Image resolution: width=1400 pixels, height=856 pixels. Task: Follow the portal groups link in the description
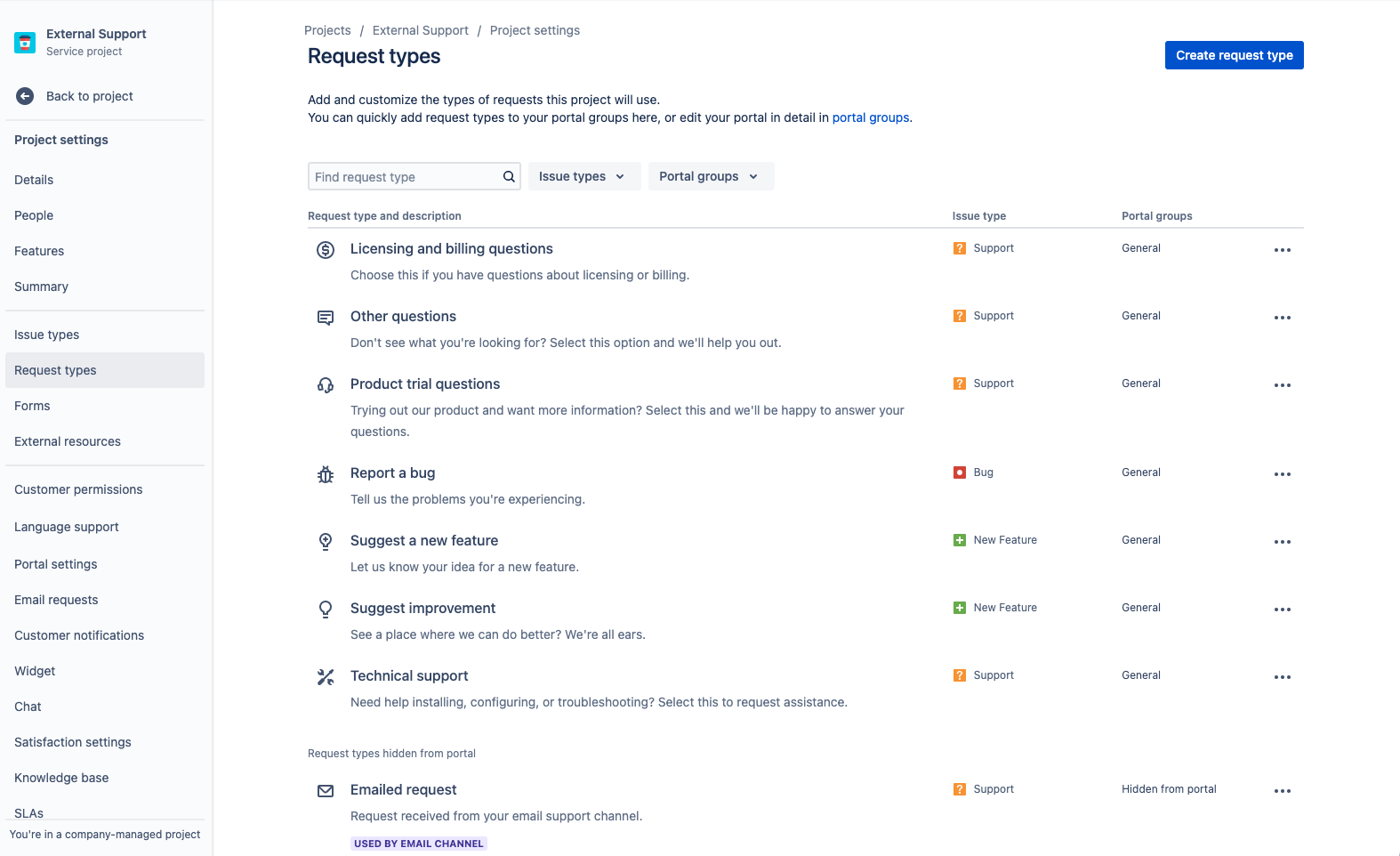pos(870,117)
